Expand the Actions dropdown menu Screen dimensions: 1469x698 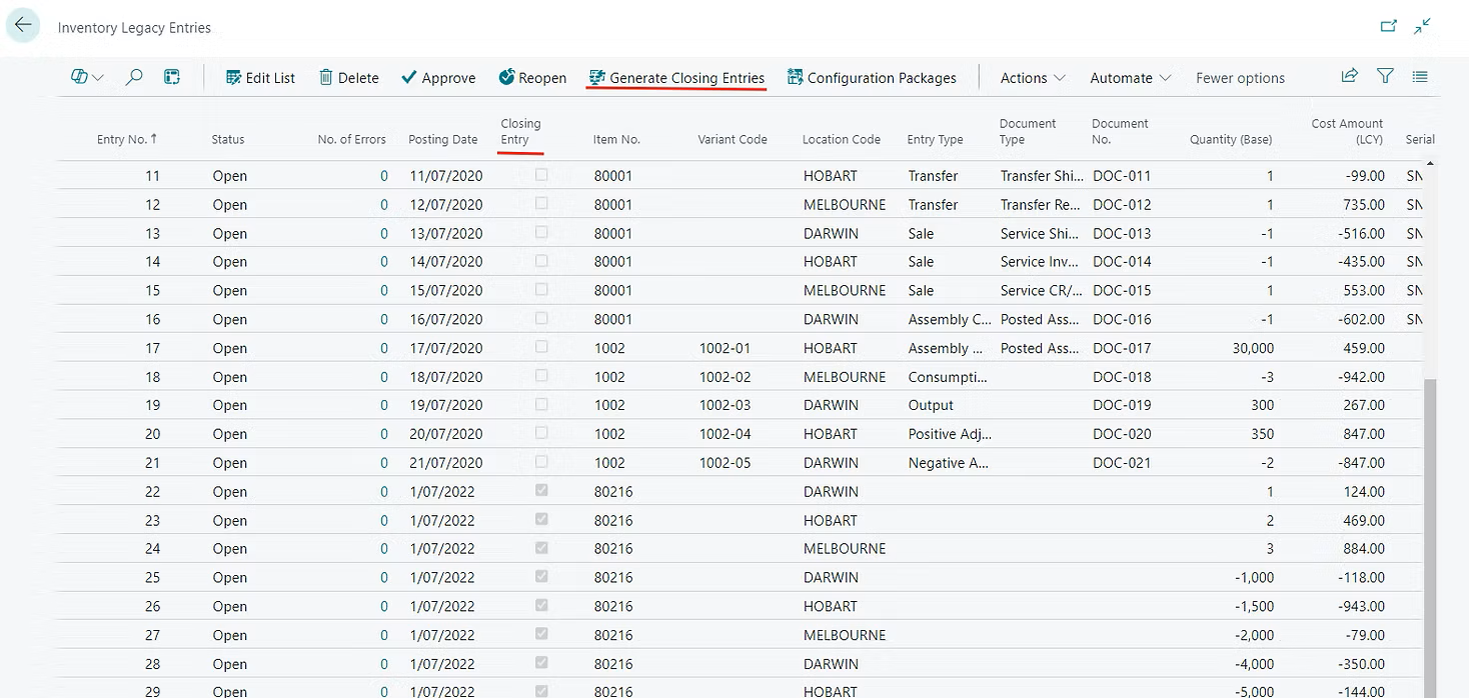click(1033, 78)
